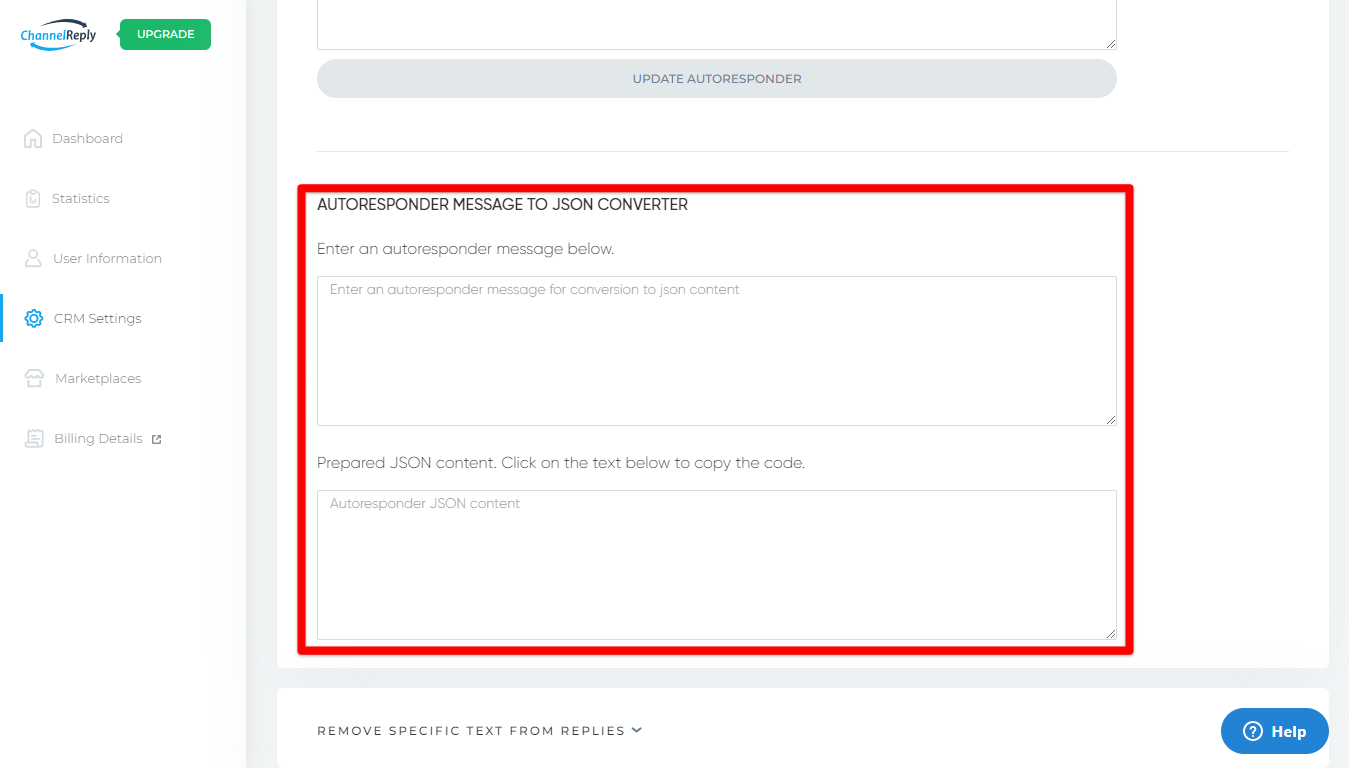This screenshot has width=1349, height=768.
Task: Click the Billing Details receipt icon
Action: coord(35,438)
